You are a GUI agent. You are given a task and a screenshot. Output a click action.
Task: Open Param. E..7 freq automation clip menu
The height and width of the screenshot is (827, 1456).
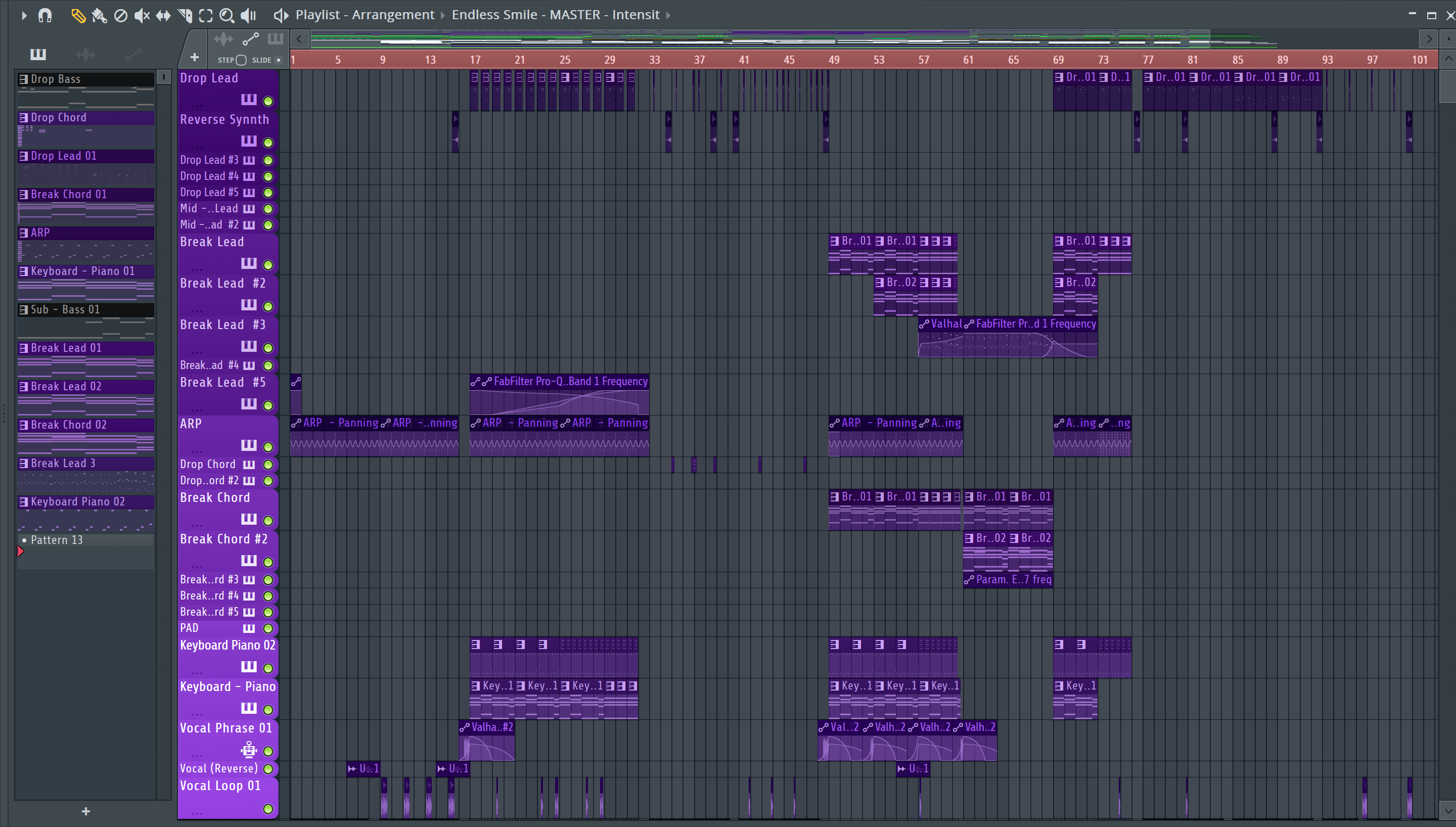(x=968, y=580)
